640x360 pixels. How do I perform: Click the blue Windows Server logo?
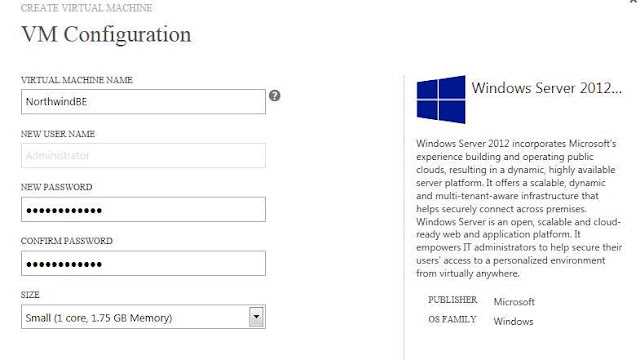click(441, 99)
